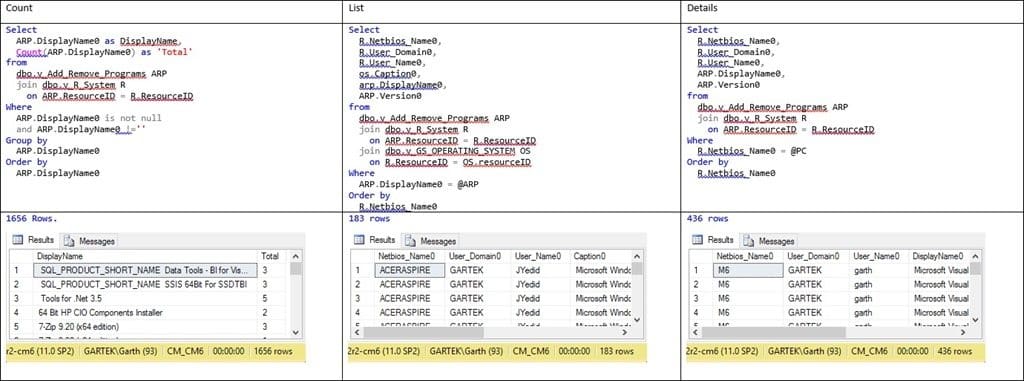Click Details horizontal scrollbar thumb

tap(774, 332)
